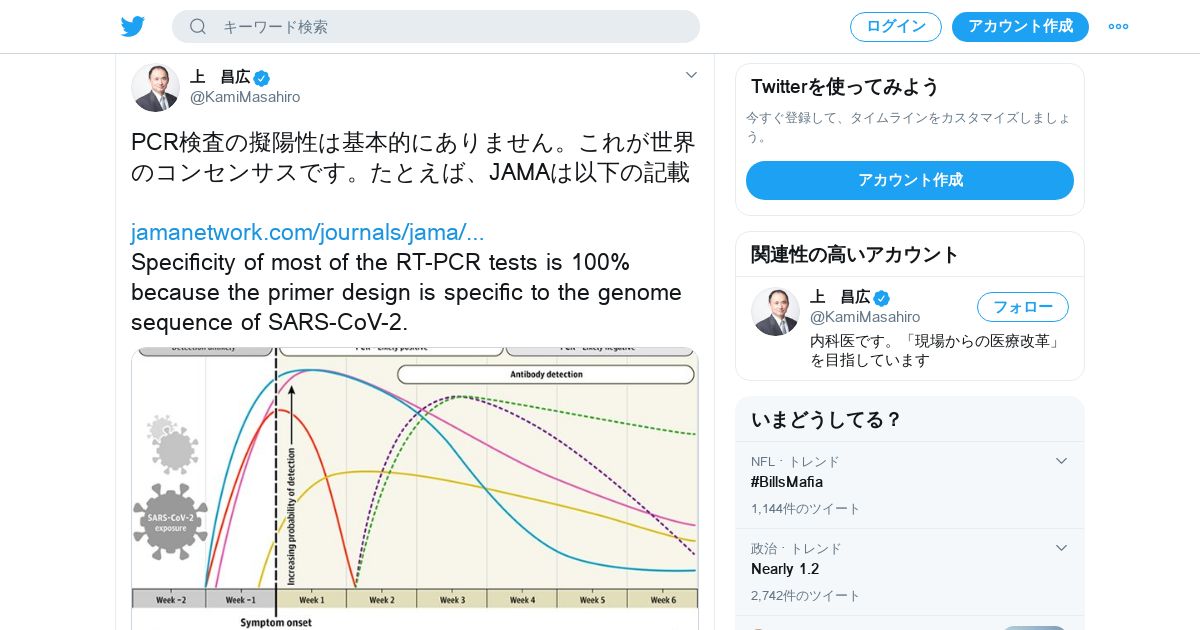Click the search magnifier icon
The width and height of the screenshot is (1200, 630).
point(198,27)
